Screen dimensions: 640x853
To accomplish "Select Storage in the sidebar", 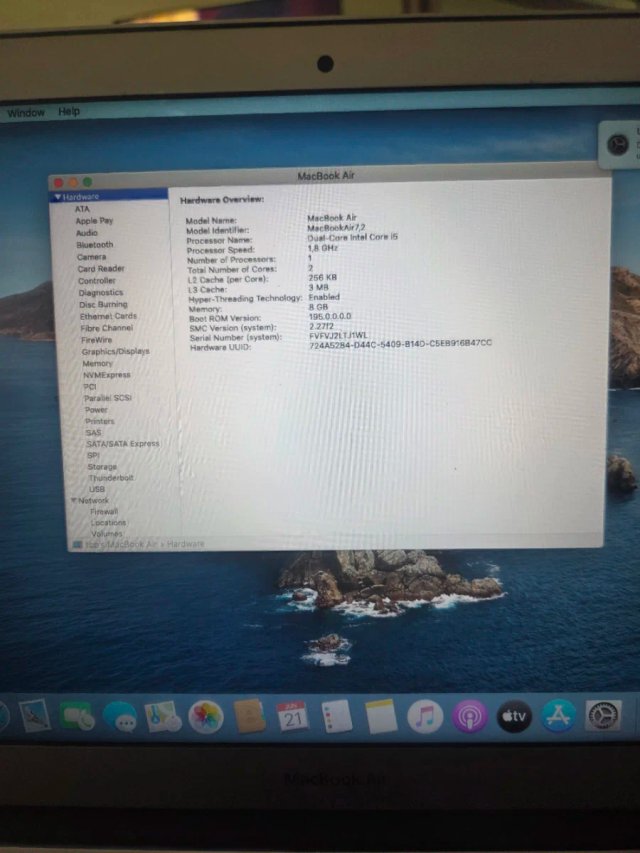I will (102, 467).
